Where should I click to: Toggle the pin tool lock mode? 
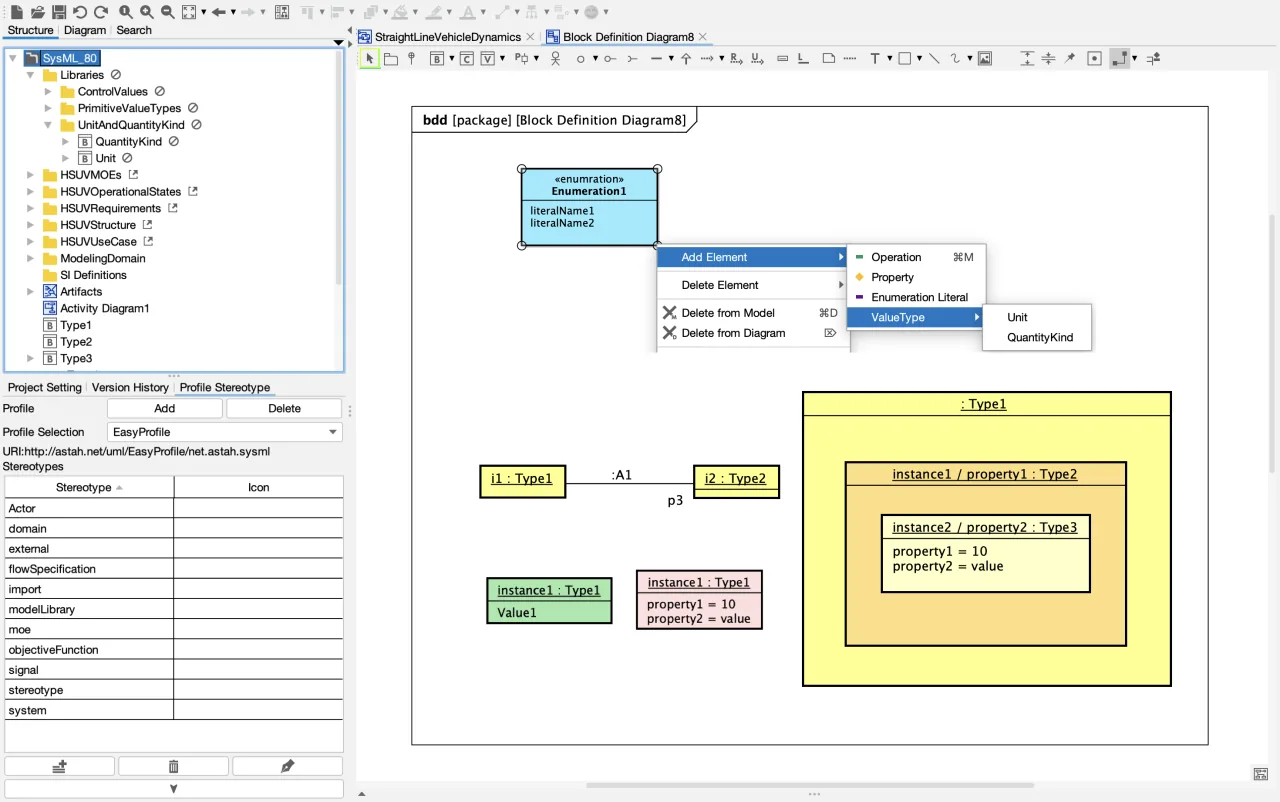click(1070, 59)
